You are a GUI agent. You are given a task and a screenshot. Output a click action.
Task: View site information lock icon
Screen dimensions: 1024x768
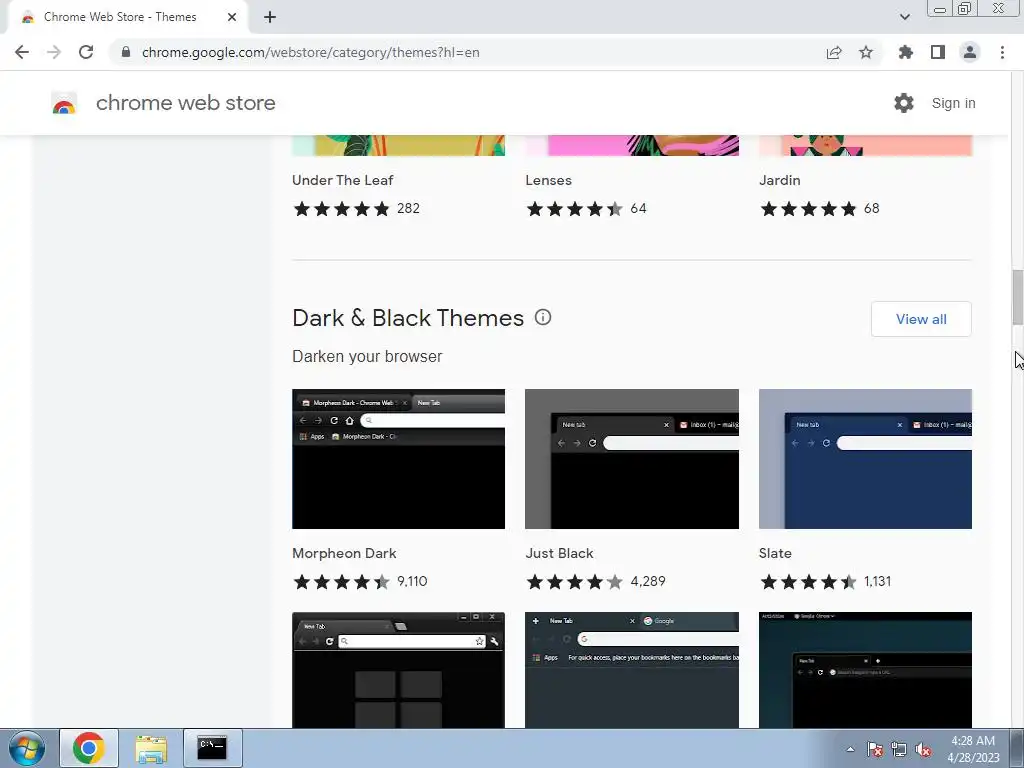(126, 52)
